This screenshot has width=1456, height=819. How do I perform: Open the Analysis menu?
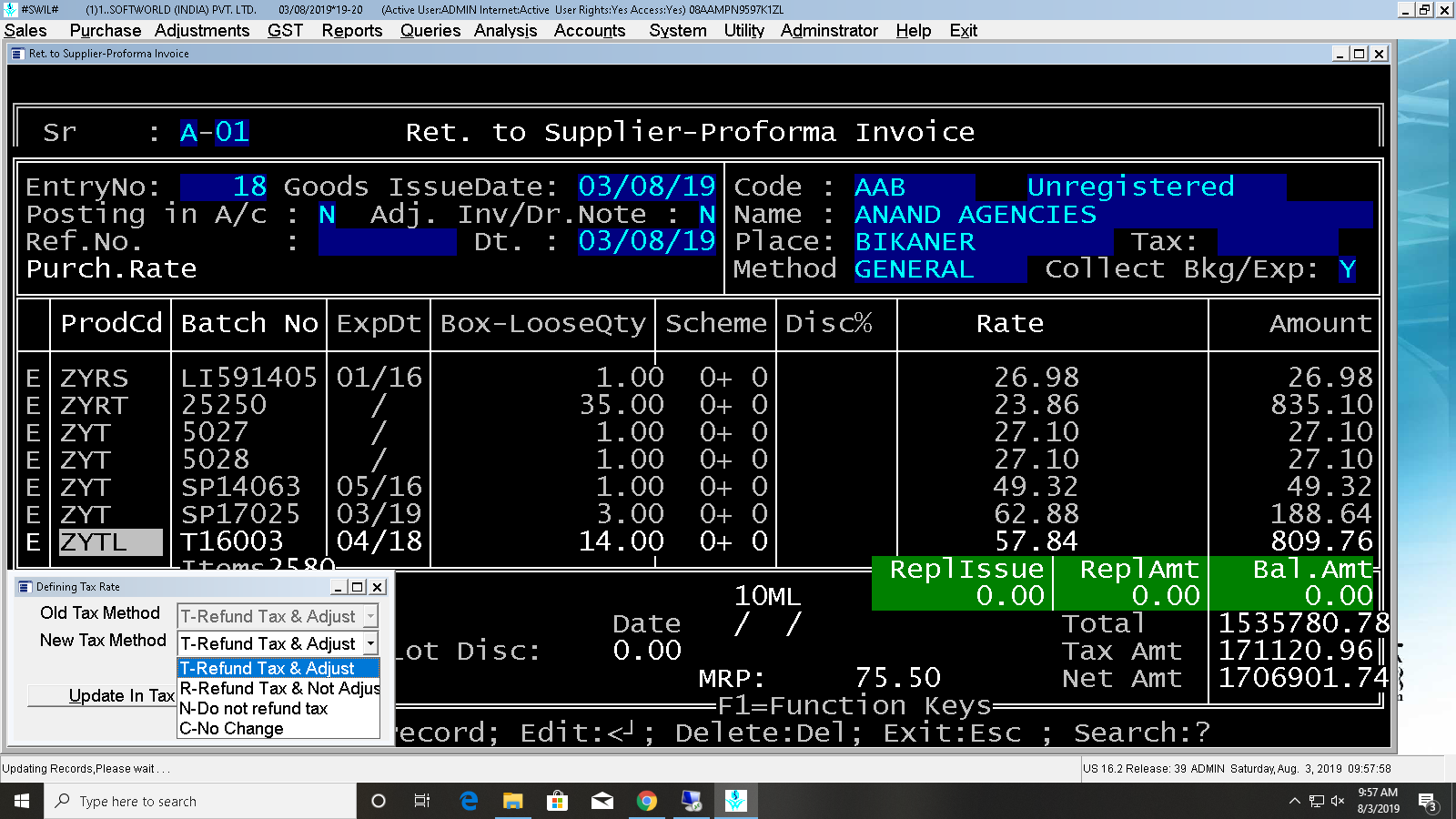[x=505, y=30]
